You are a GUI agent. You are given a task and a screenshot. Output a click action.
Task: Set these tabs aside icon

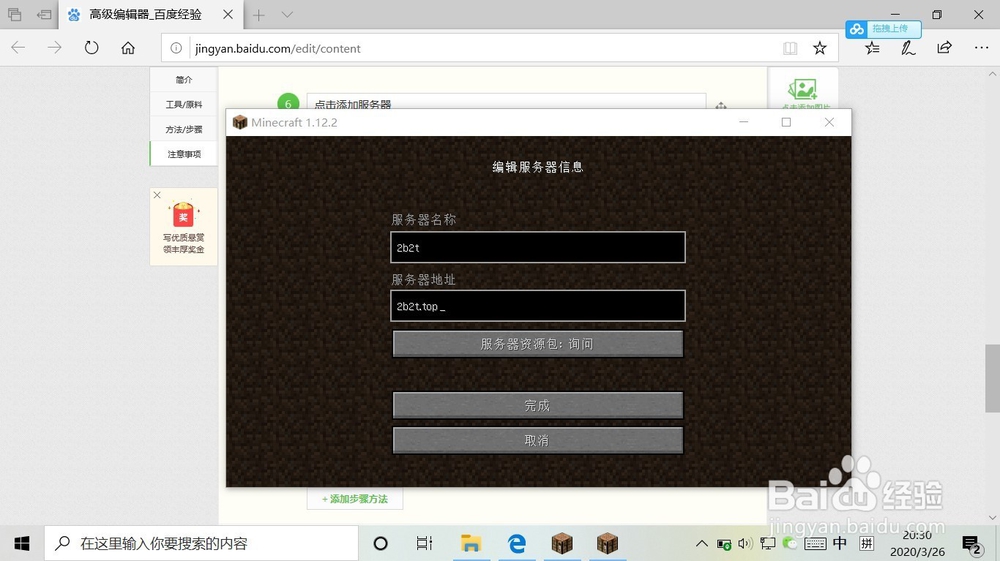tap(44, 14)
